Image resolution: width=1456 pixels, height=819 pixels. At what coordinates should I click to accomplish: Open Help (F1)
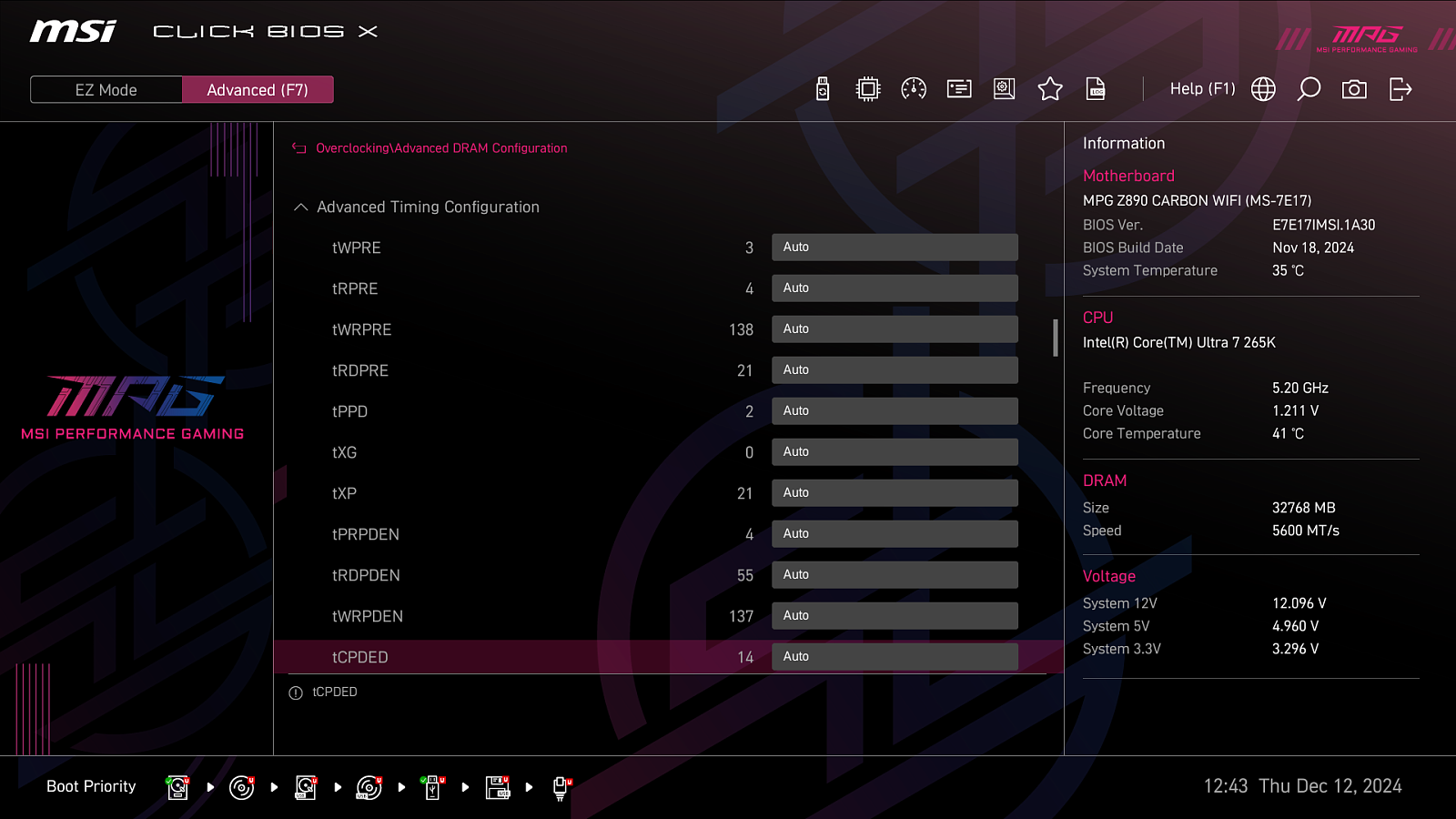(x=1202, y=89)
